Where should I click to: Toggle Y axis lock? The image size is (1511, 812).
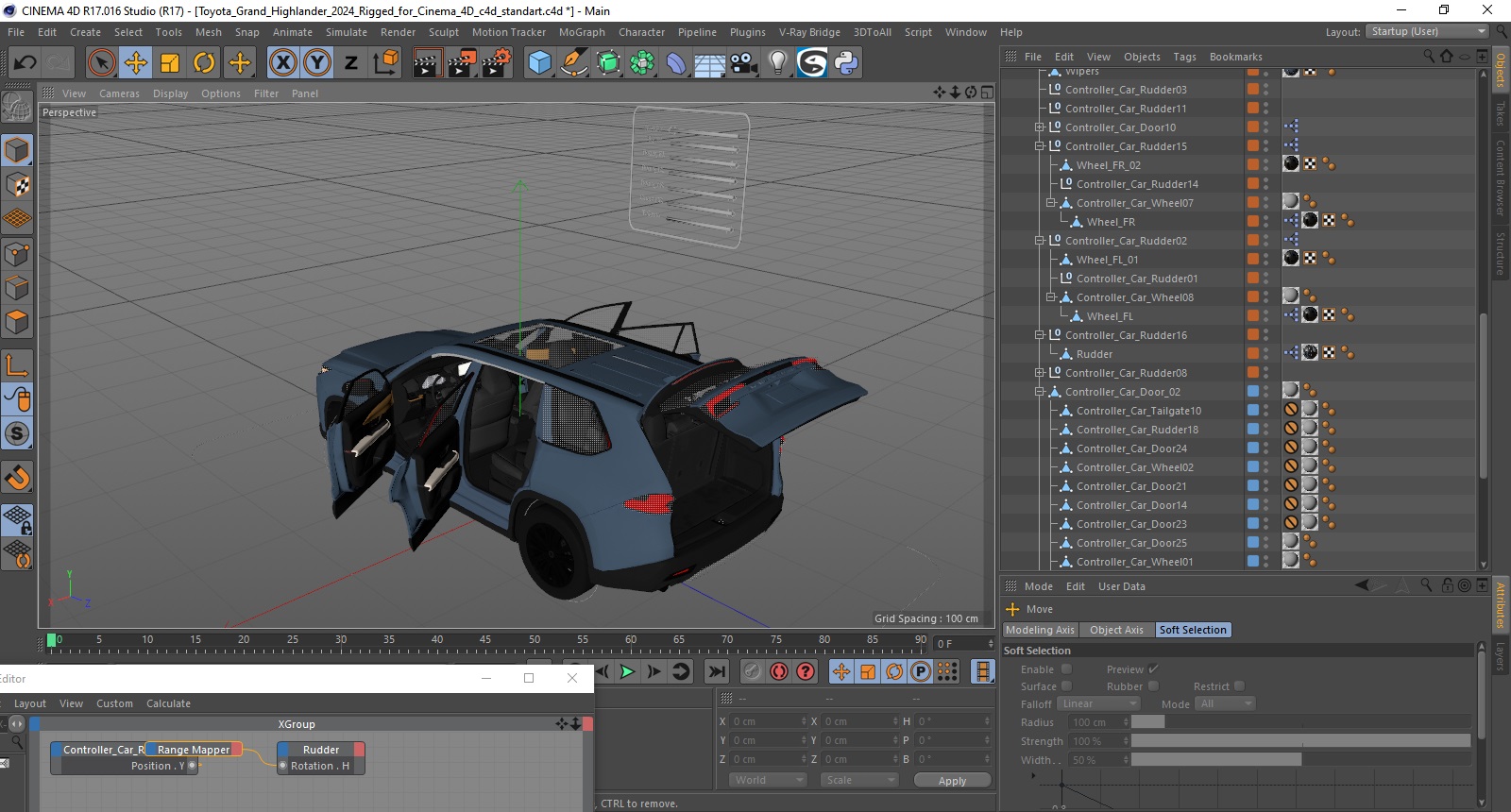click(x=317, y=63)
